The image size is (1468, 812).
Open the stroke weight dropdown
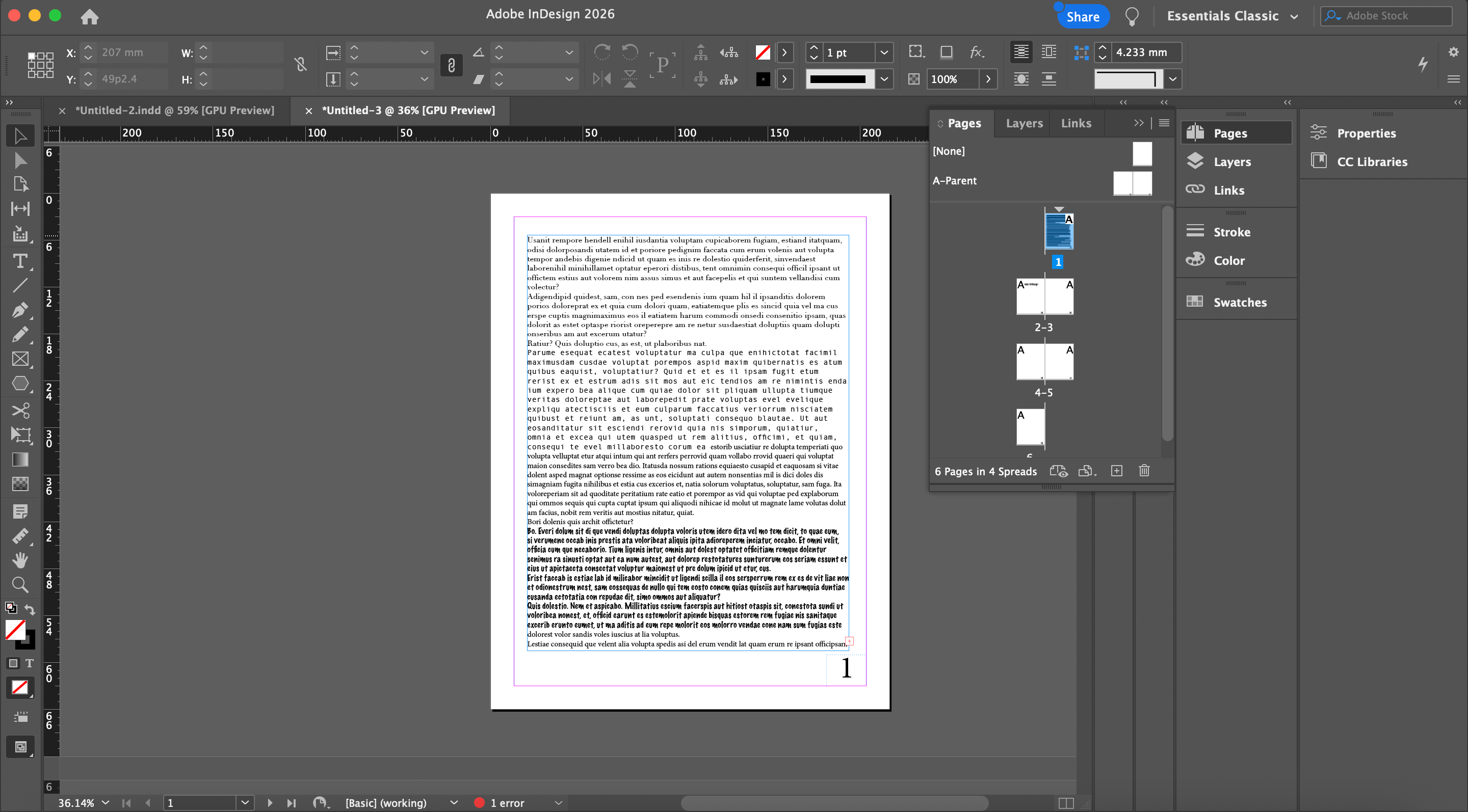pyautogui.click(x=883, y=52)
